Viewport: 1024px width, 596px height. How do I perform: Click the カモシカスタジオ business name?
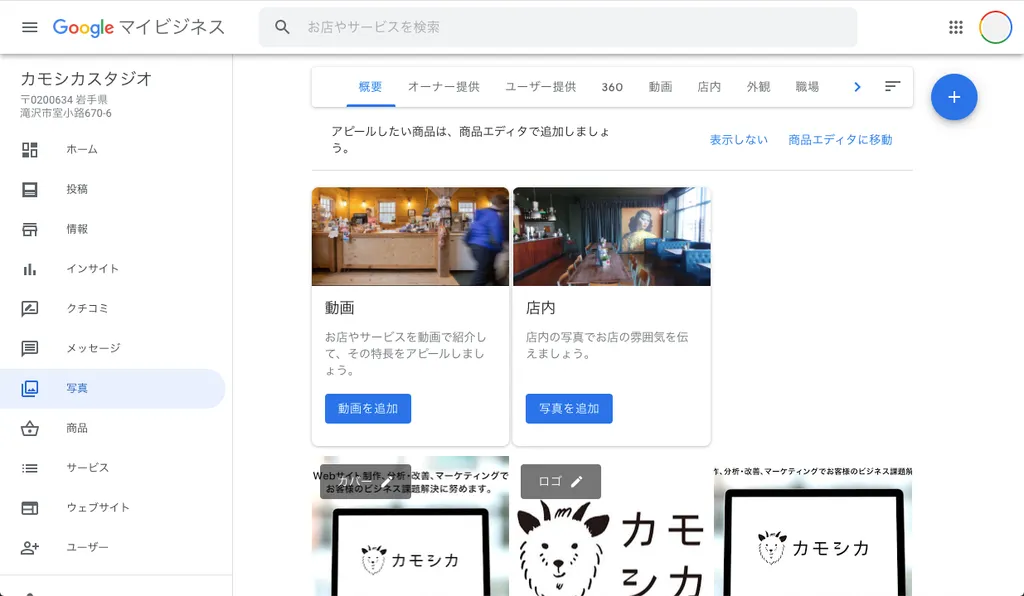pos(86,79)
